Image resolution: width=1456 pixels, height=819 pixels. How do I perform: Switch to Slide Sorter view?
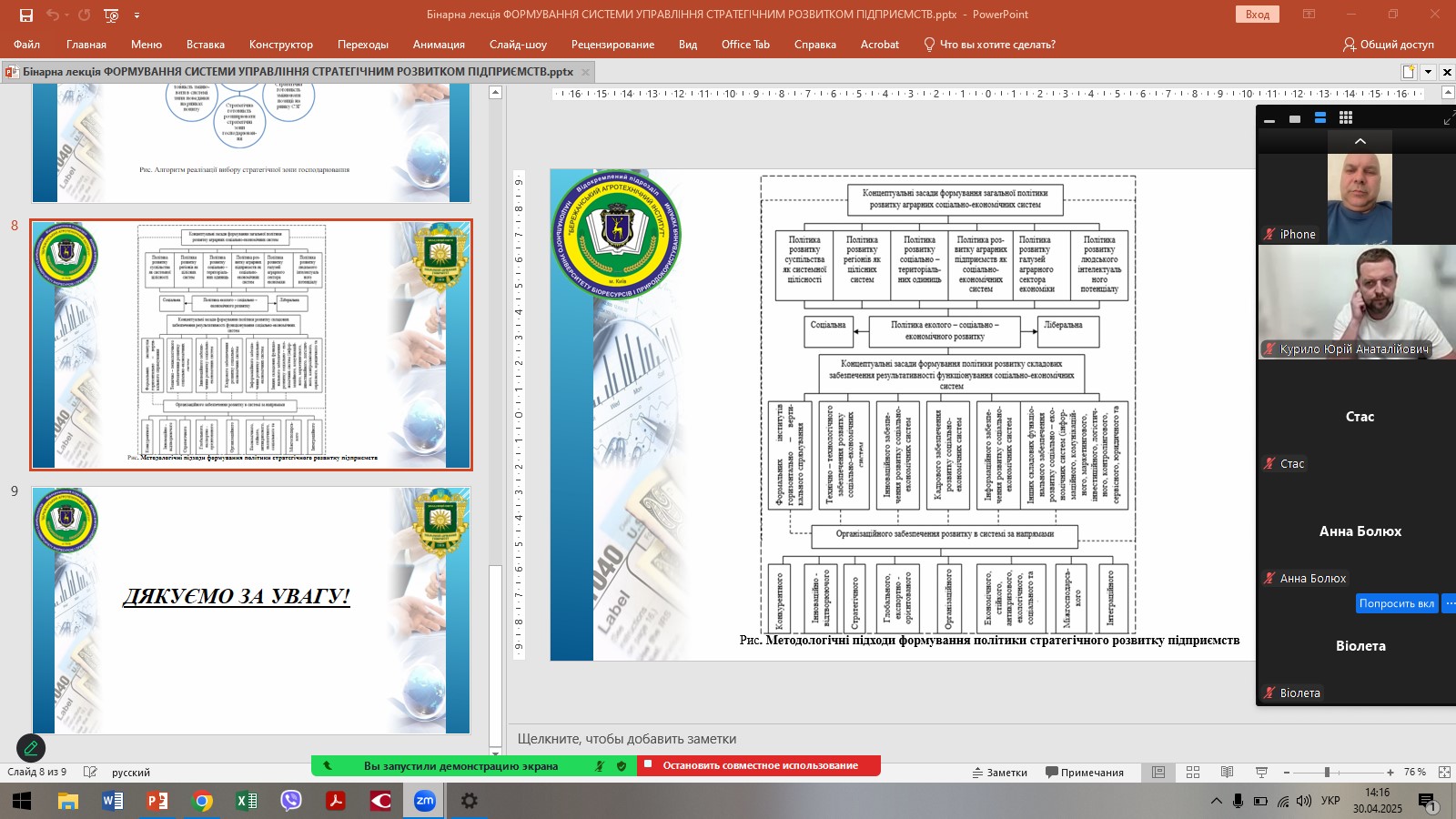point(1193,772)
